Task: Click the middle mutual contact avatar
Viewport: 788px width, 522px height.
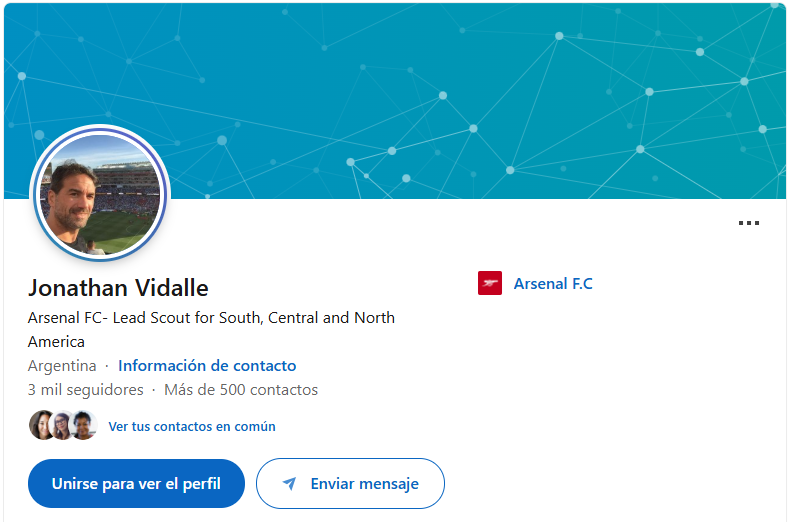Action: pos(61,426)
